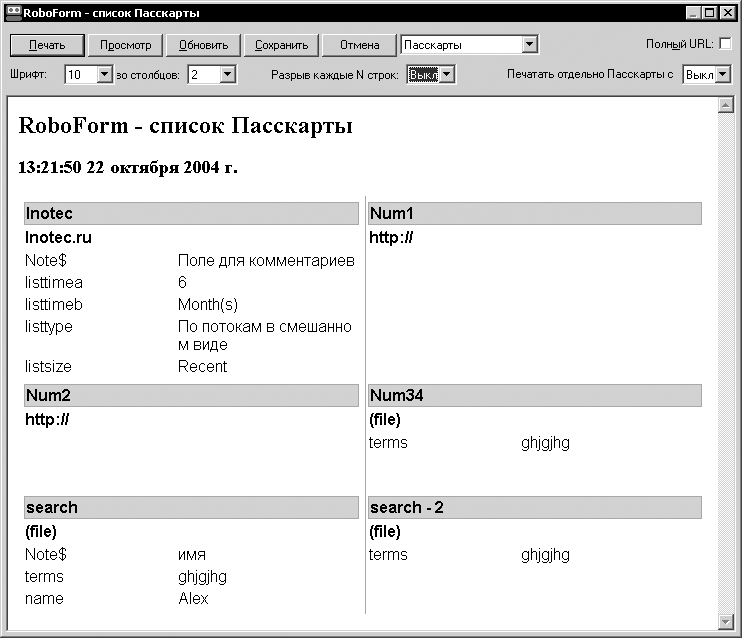
Task: Expand the columns count dropdown
Action: click(228, 74)
